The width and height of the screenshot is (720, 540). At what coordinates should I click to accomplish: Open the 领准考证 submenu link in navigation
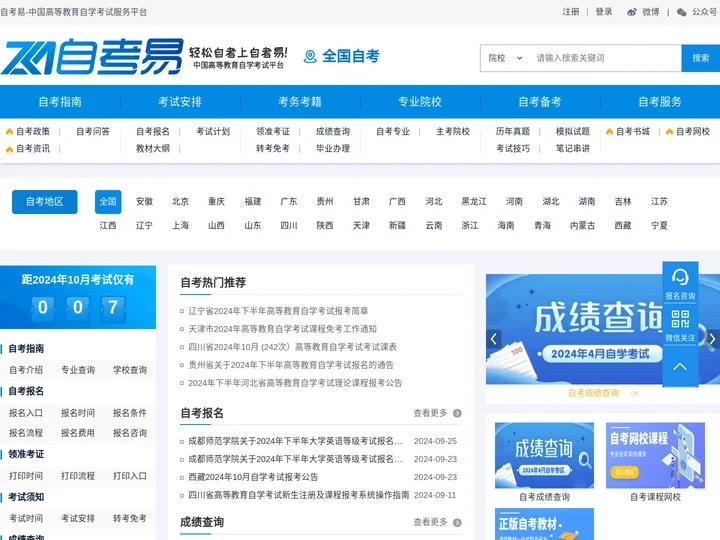click(x=273, y=132)
